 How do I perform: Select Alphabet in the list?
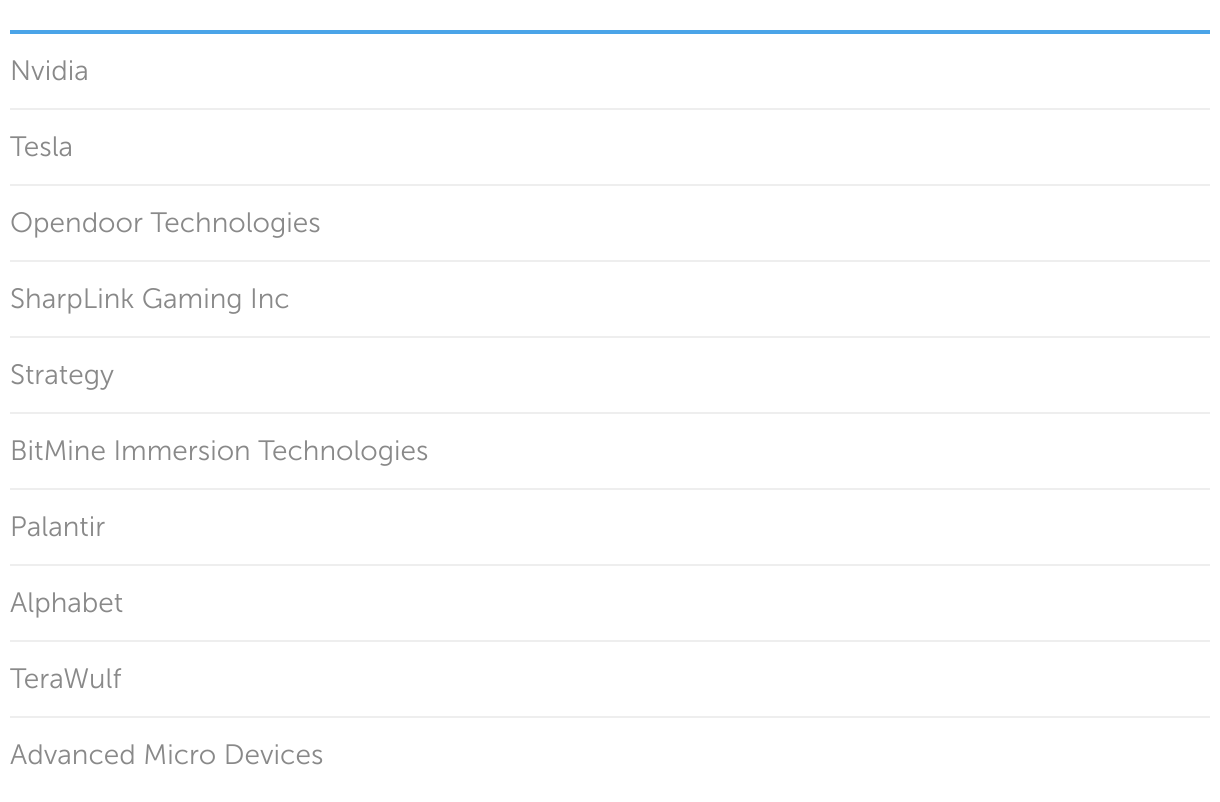(x=66, y=603)
